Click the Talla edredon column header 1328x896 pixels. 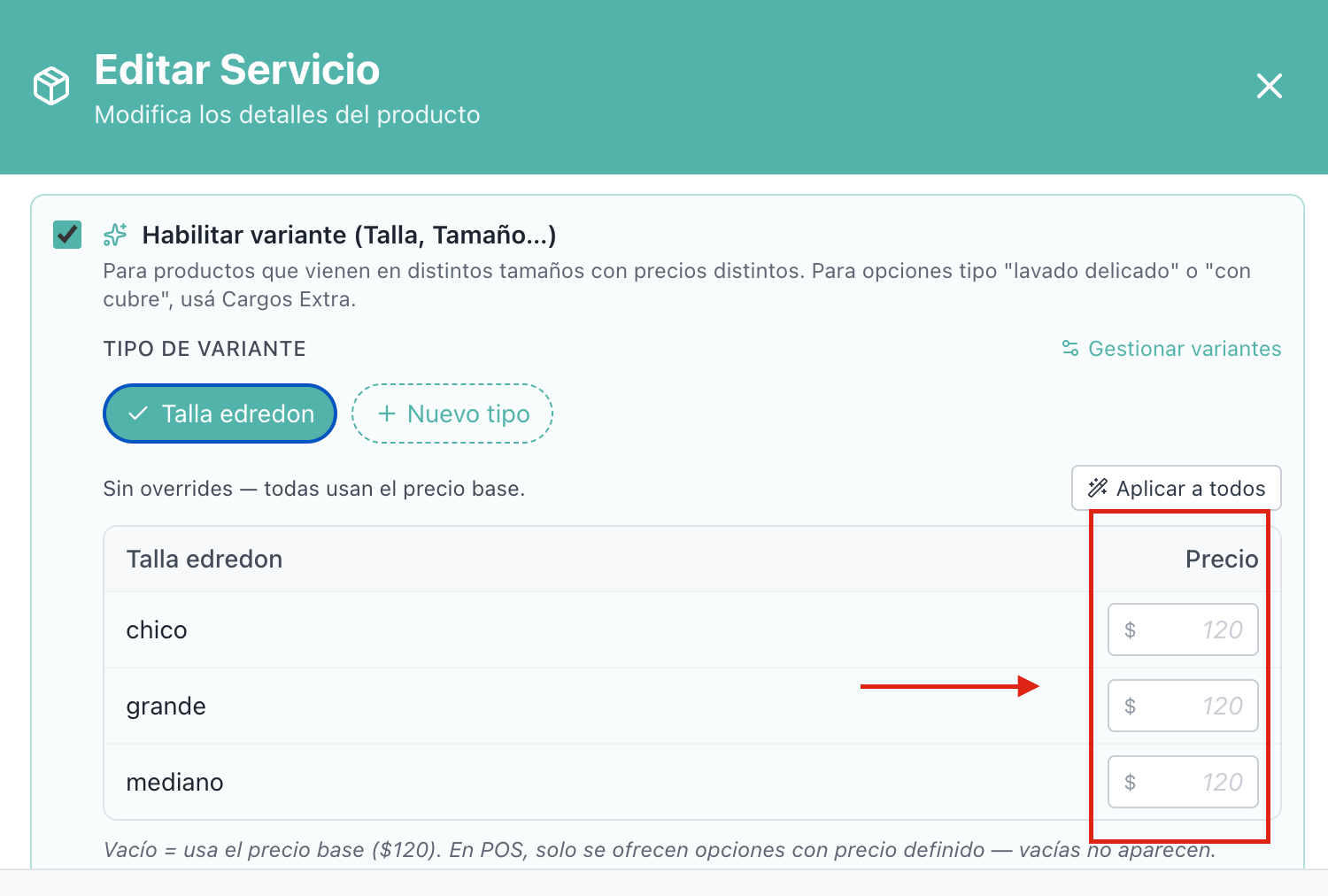[x=205, y=559]
